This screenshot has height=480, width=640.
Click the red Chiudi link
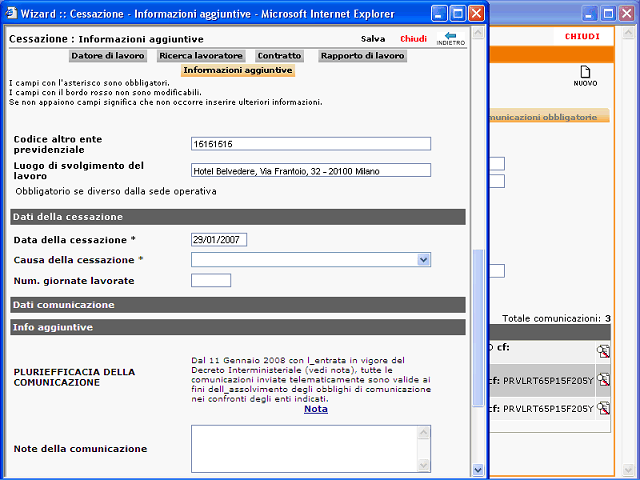(413, 39)
